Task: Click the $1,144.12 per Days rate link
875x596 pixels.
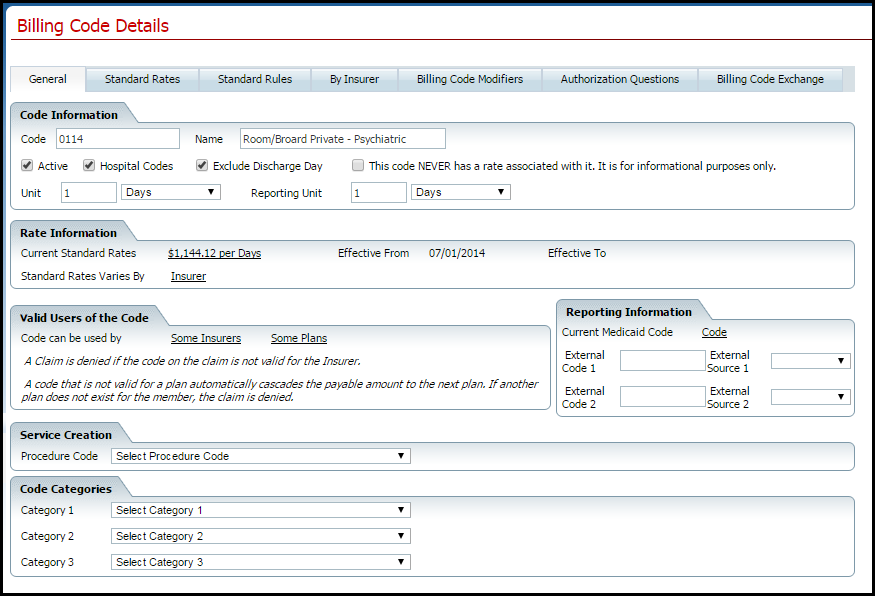Action: click(x=214, y=254)
